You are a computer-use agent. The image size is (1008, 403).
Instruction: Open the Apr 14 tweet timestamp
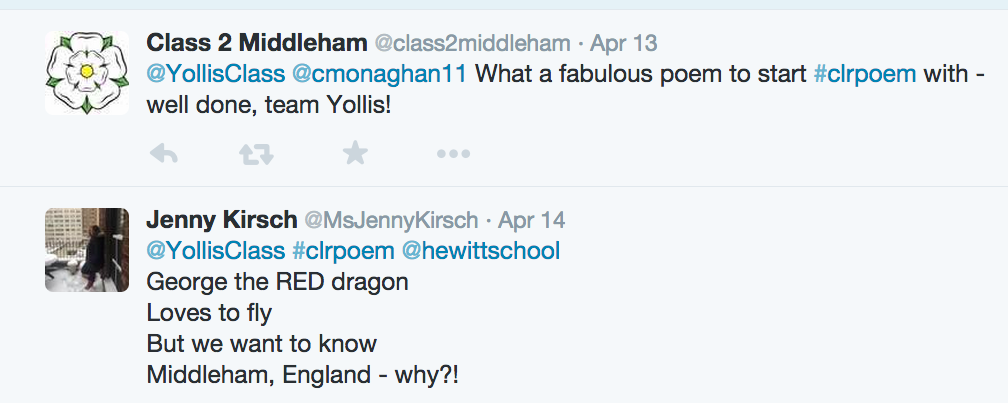click(x=531, y=220)
